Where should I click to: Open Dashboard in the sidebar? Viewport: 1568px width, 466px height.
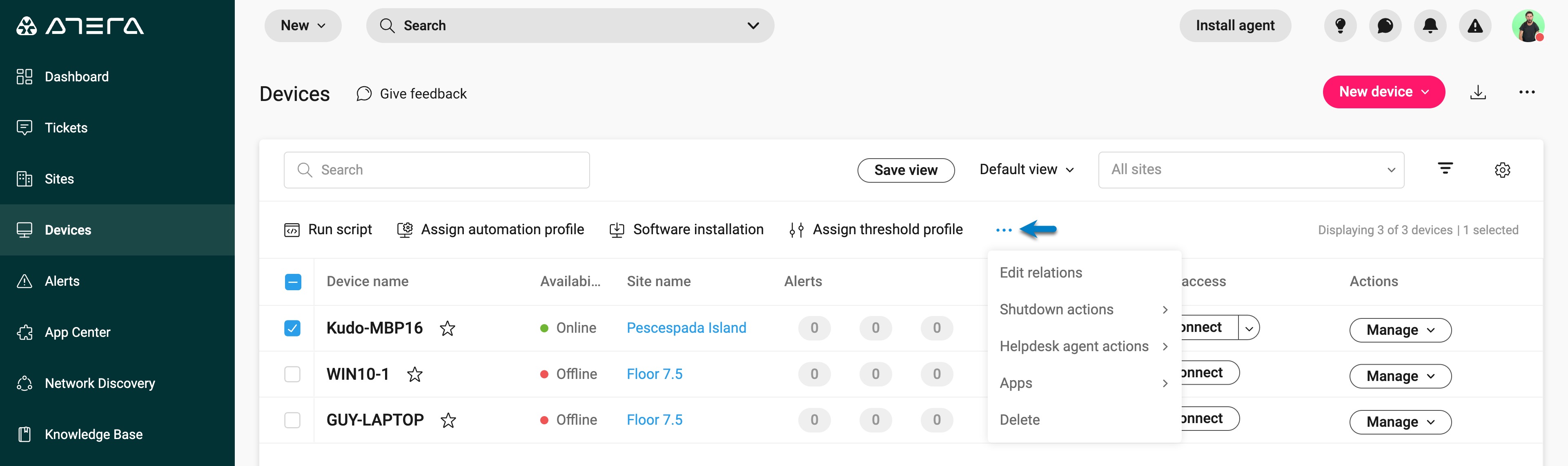coord(117,77)
